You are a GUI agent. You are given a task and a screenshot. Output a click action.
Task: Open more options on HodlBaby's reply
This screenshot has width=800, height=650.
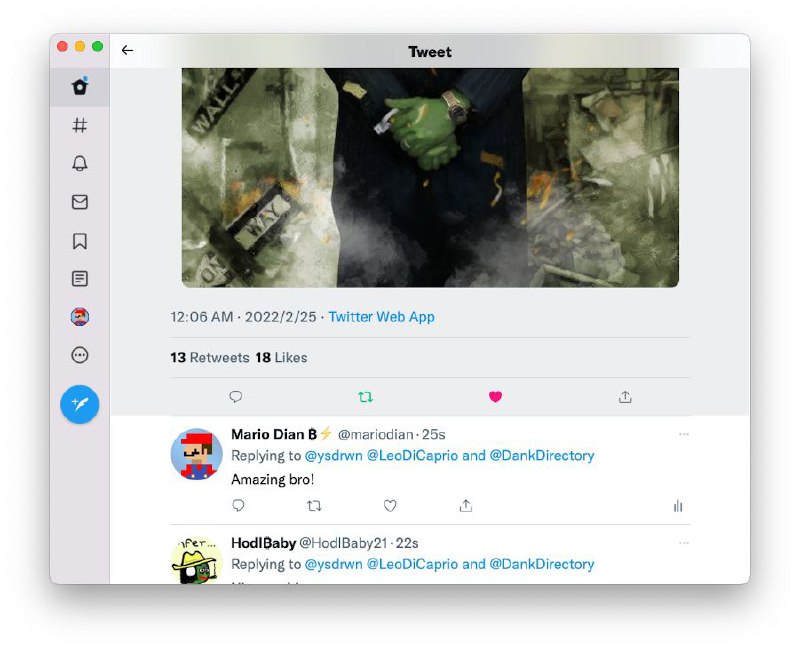point(684,543)
